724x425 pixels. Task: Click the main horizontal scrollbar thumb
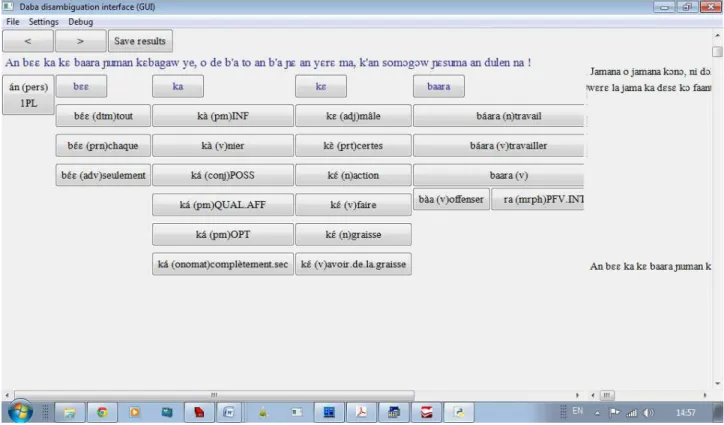[214, 395]
